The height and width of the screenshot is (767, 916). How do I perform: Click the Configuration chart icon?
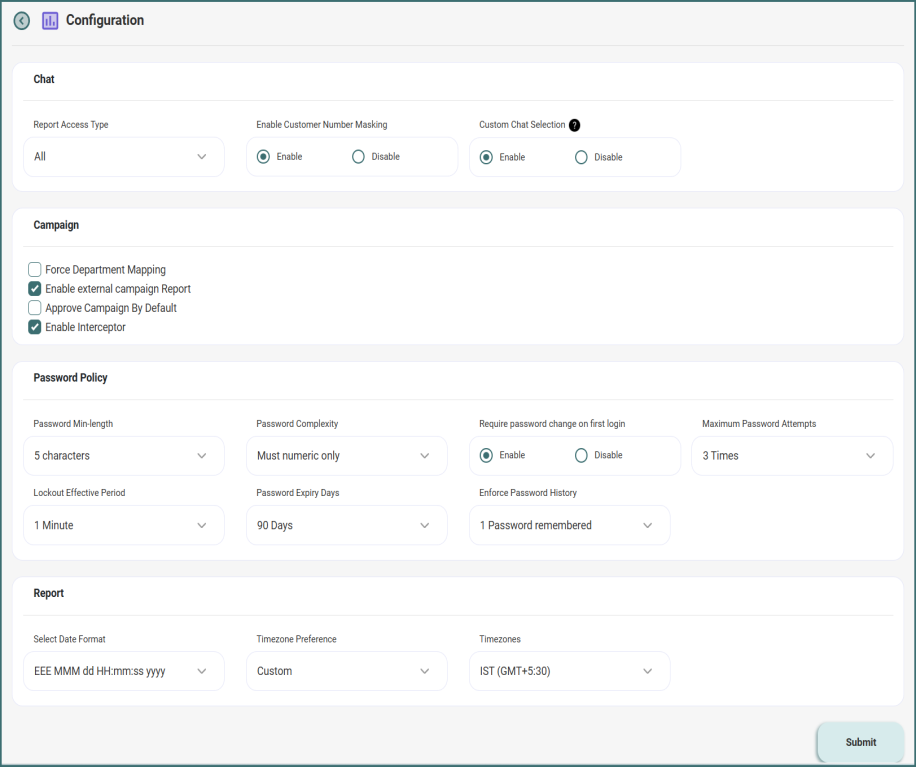(50, 20)
